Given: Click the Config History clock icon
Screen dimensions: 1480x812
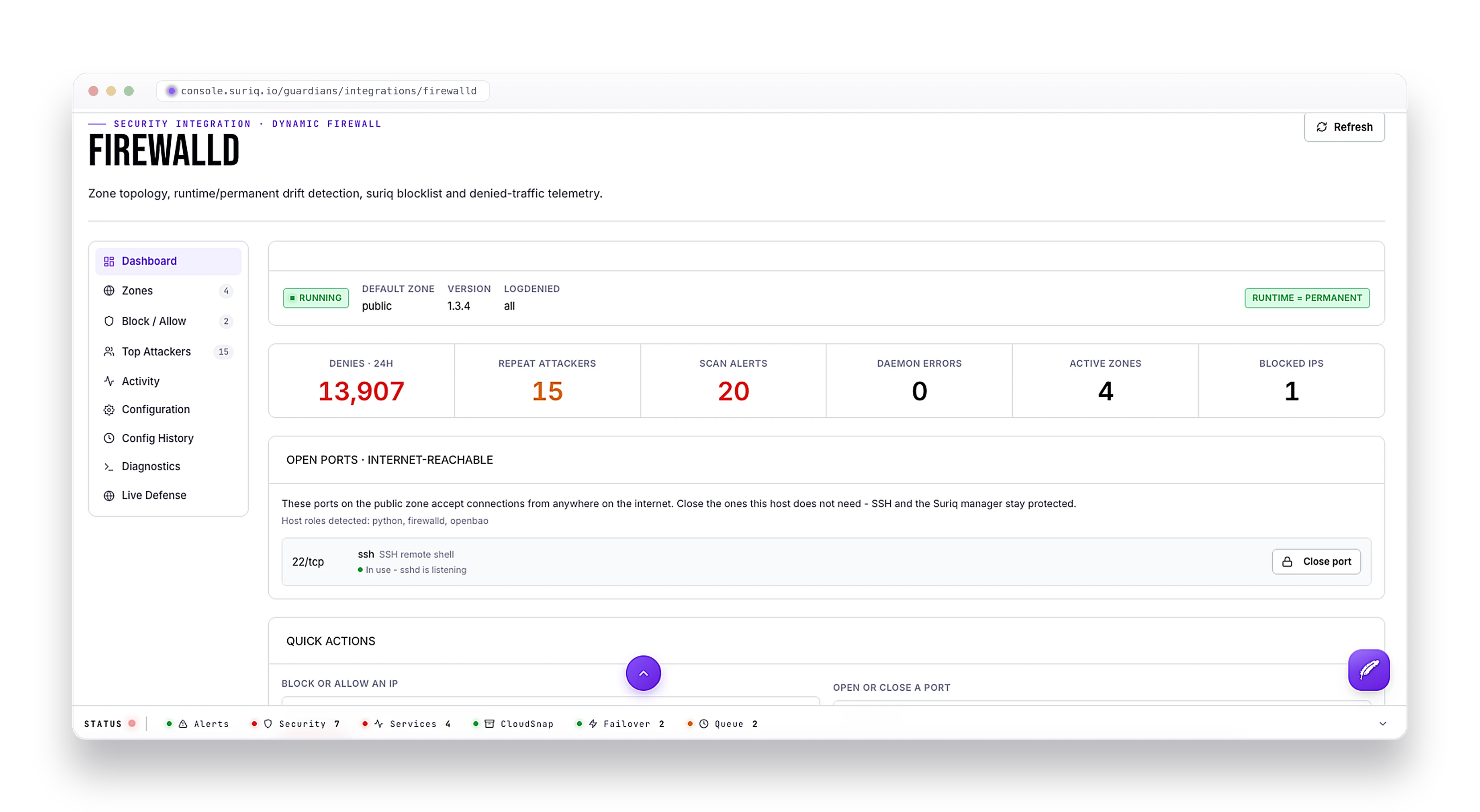Looking at the screenshot, I should [108, 438].
